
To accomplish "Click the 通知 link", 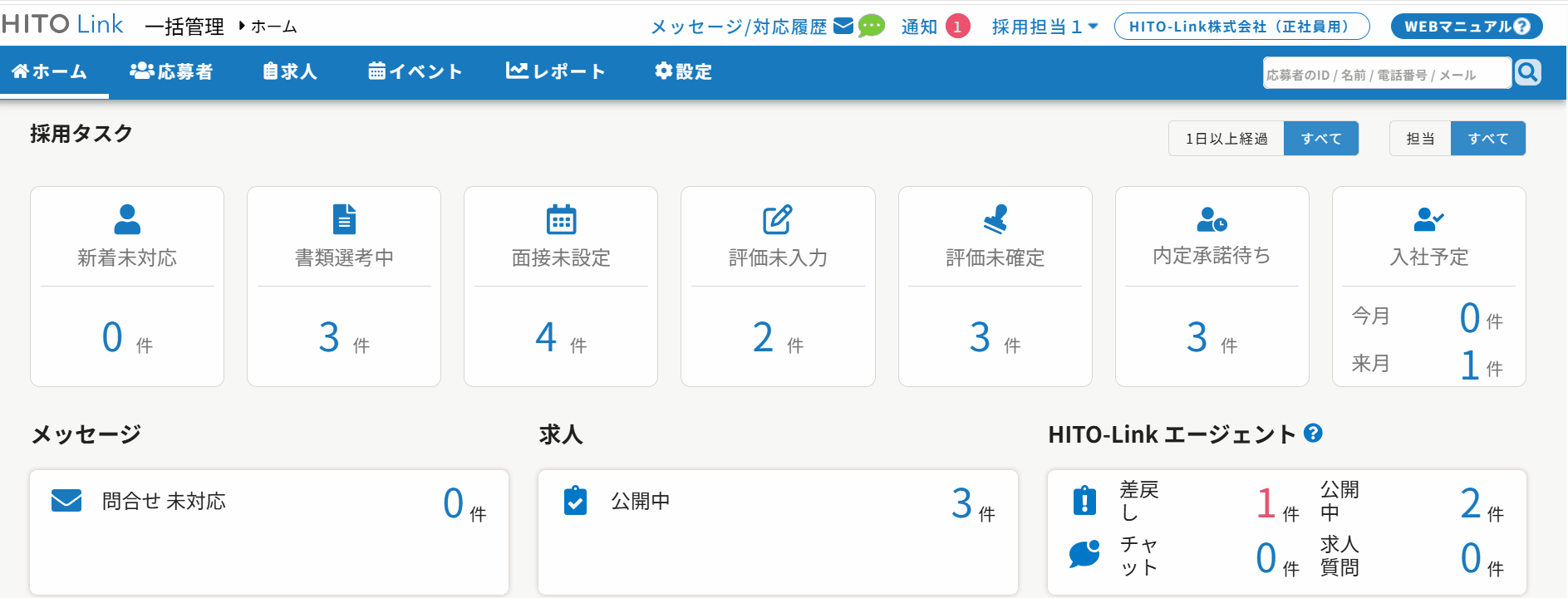I will point(919,27).
